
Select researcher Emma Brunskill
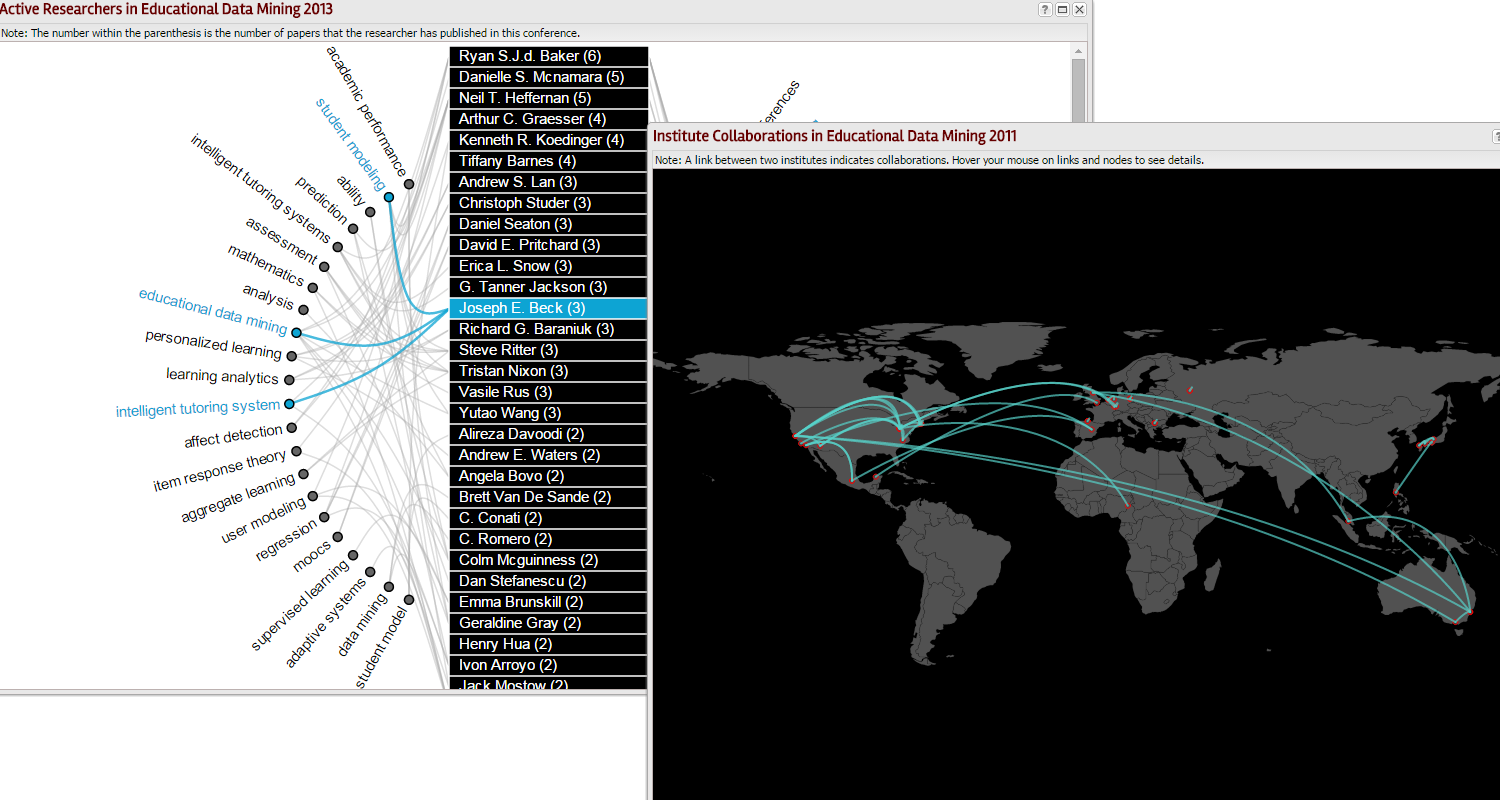pos(548,602)
